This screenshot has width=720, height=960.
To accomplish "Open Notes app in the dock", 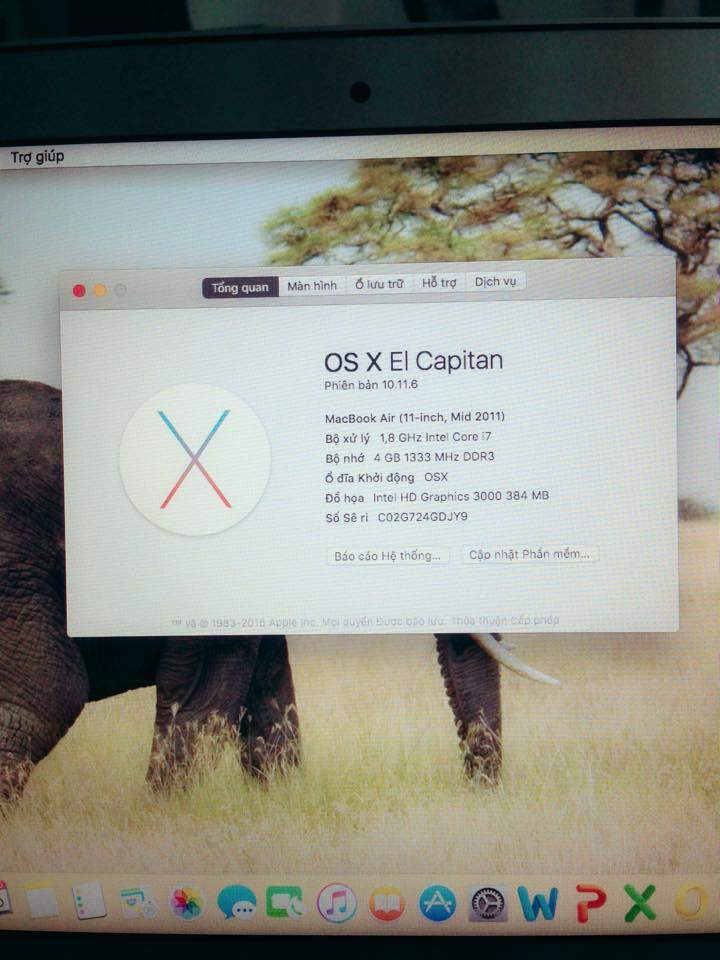I will 42,901.
